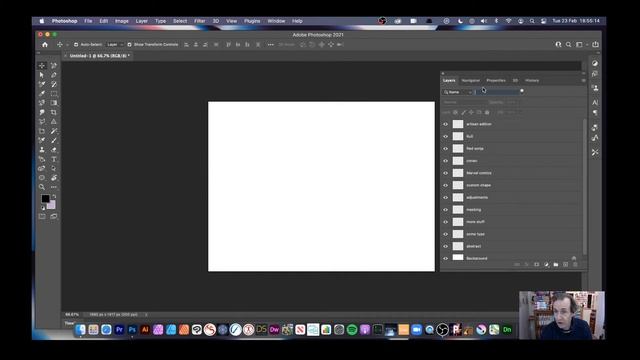Viewport: 640px width, 360px height.
Task: Open the Edit Toolbar three-dots button
Action: (53, 187)
